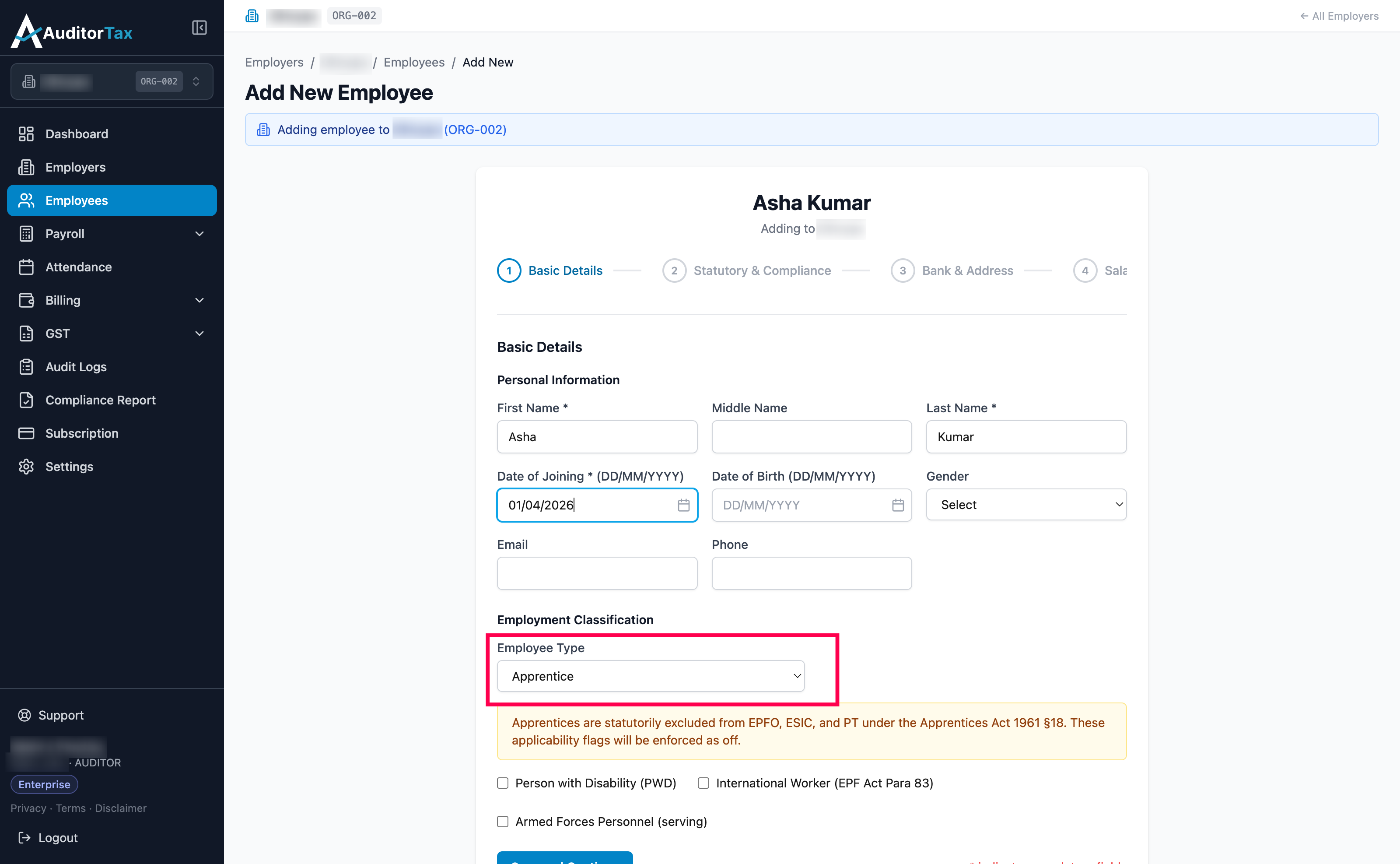This screenshot has height=864, width=1400.
Task: Click the Email input field
Action: 597,573
